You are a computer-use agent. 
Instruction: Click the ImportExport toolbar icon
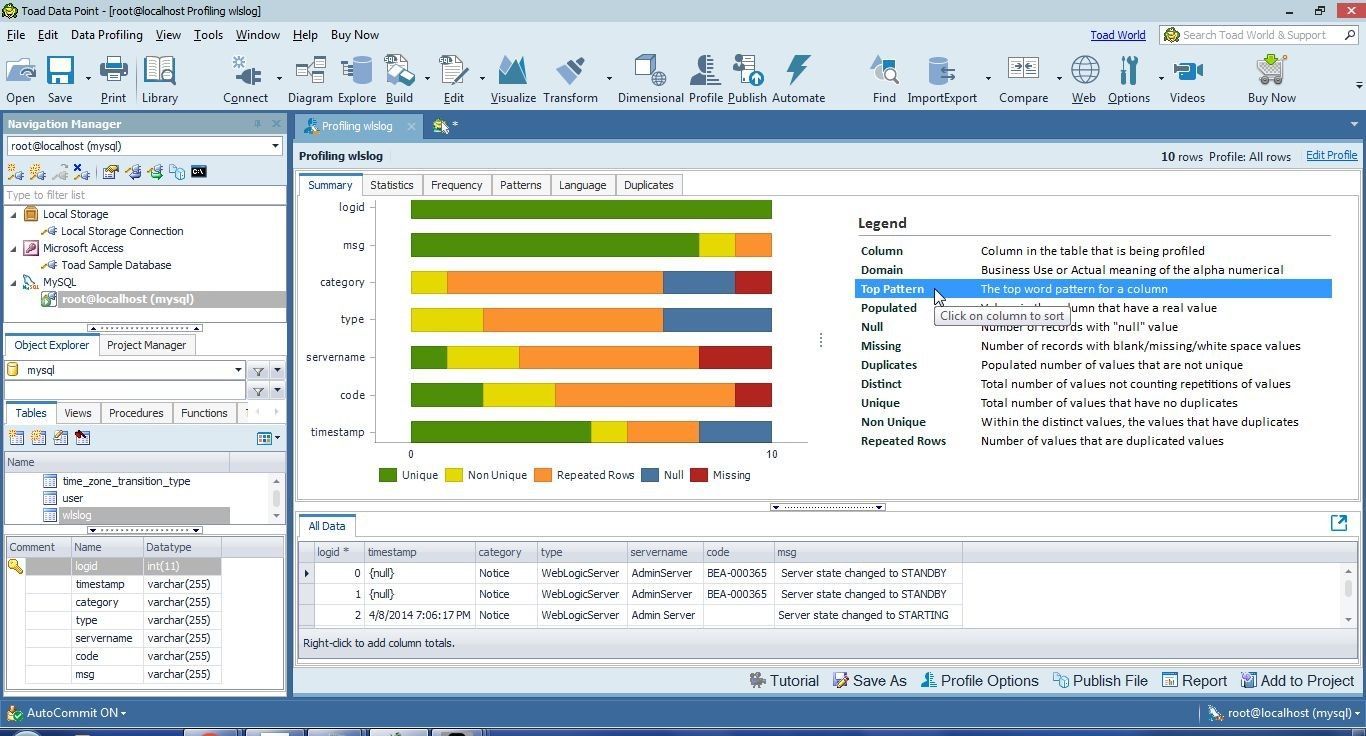tap(941, 71)
